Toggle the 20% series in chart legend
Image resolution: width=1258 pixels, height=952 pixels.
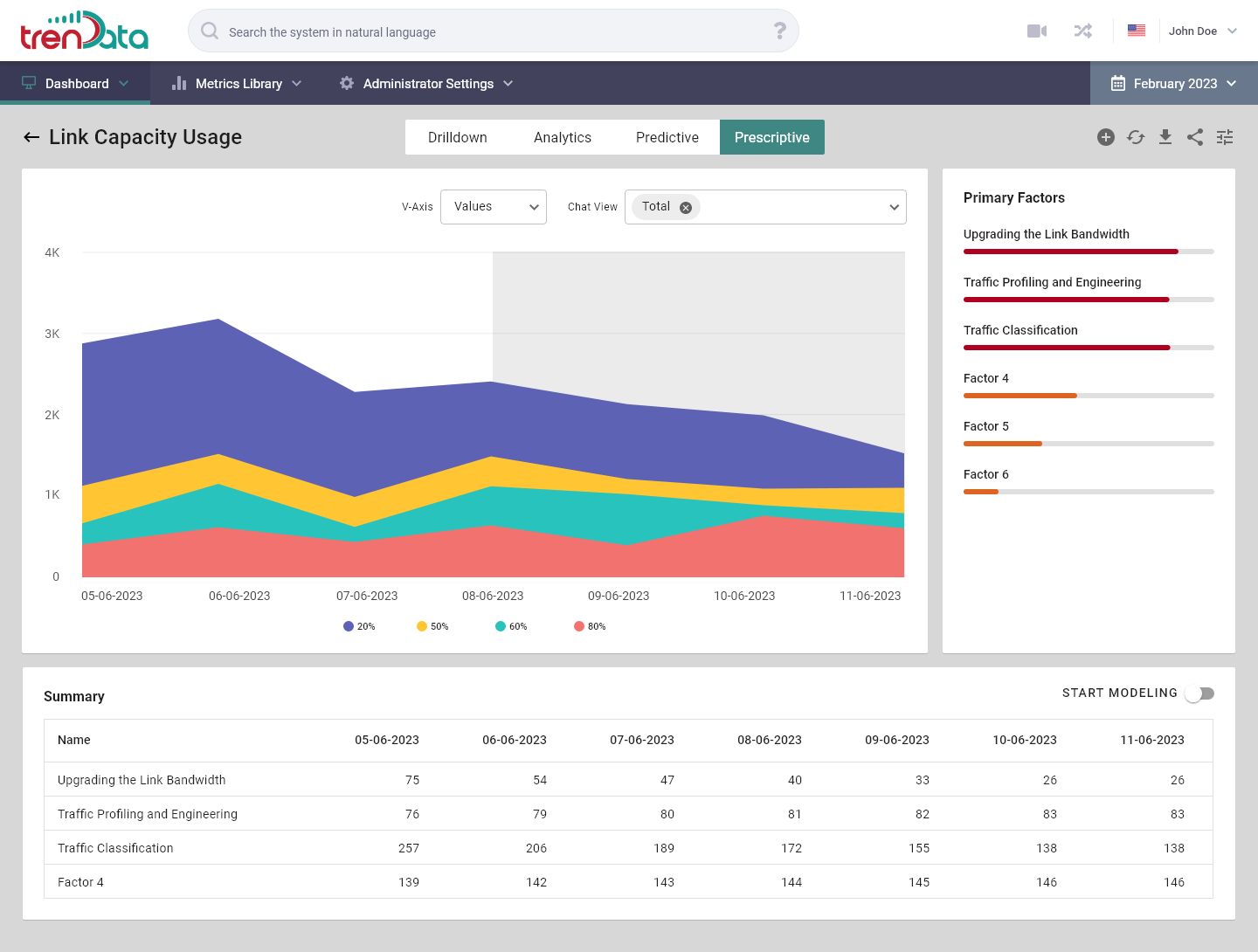359,626
